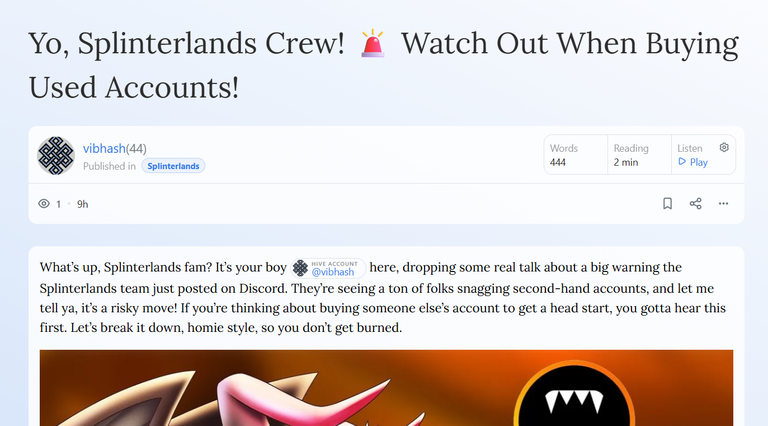Open the vibhash author profile link

(x=104, y=148)
